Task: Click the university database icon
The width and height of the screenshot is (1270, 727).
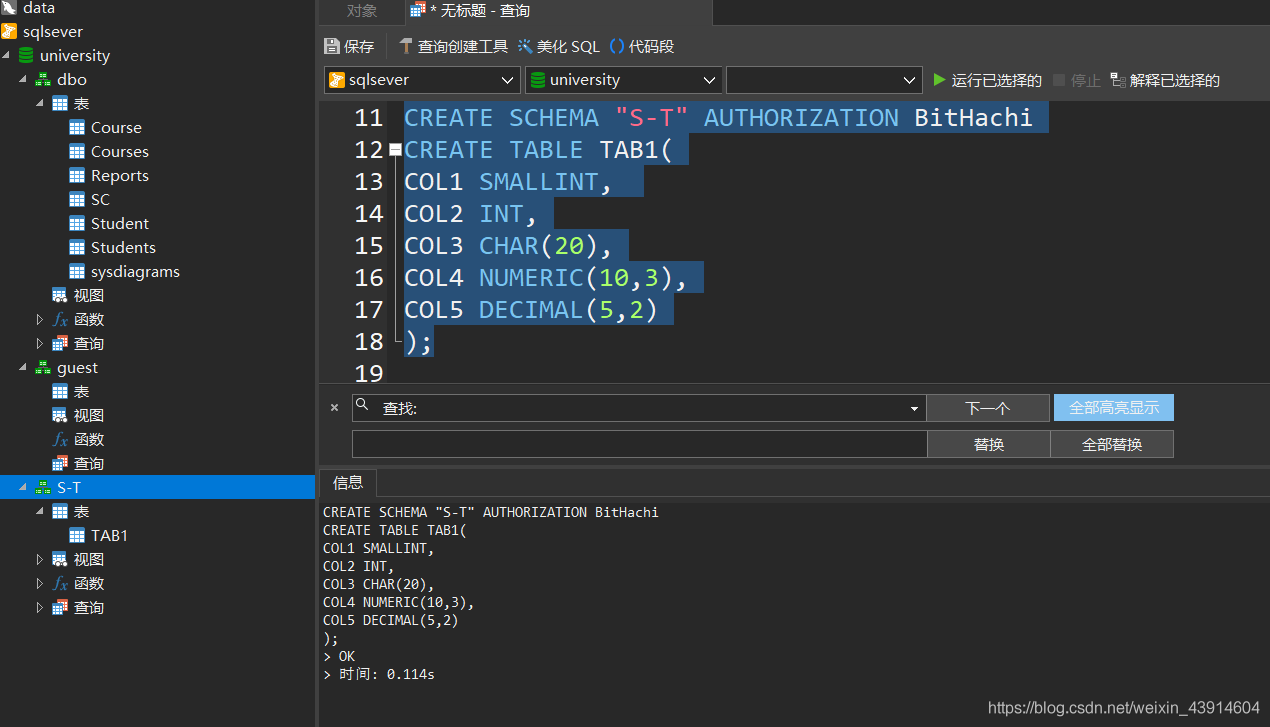Action: [x=26, y=56]
